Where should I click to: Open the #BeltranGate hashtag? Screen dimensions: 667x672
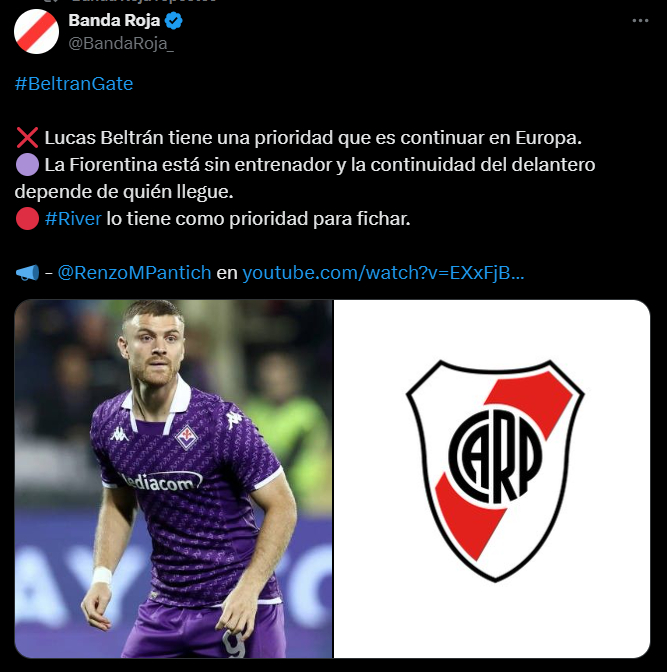click(x=74, y=84)
